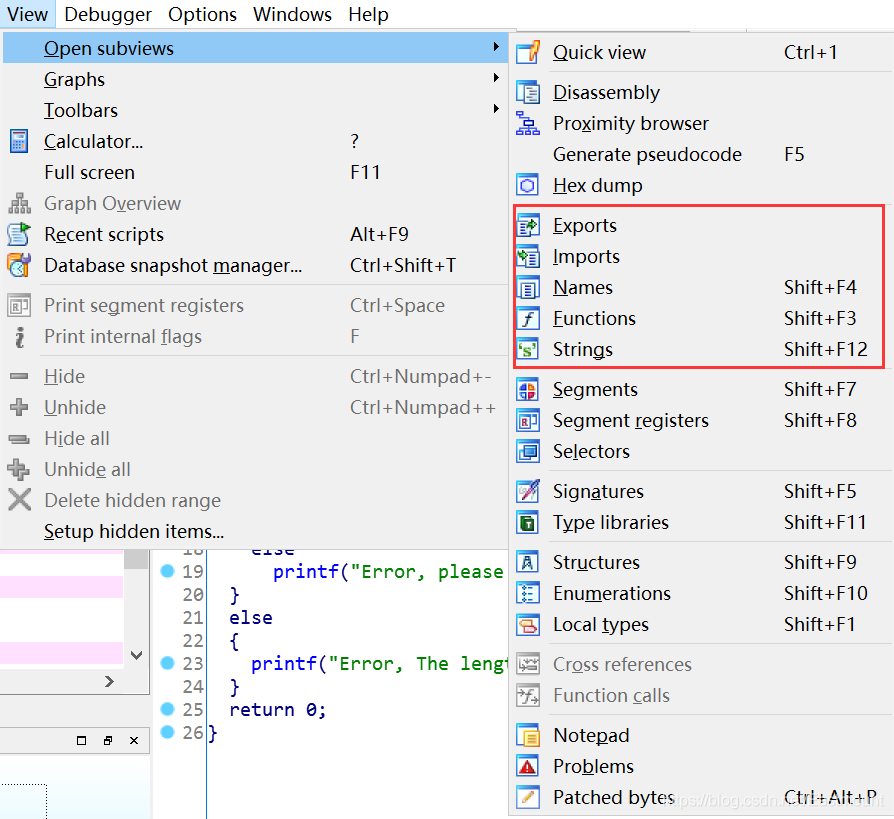The height and width of the screenshot is (819, 894).
Task: Click the Exports window icon
Action: [x=528, y=226]
